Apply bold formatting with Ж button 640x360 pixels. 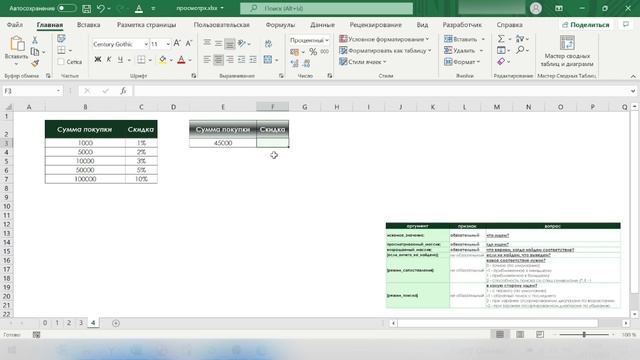click(98, 60)
